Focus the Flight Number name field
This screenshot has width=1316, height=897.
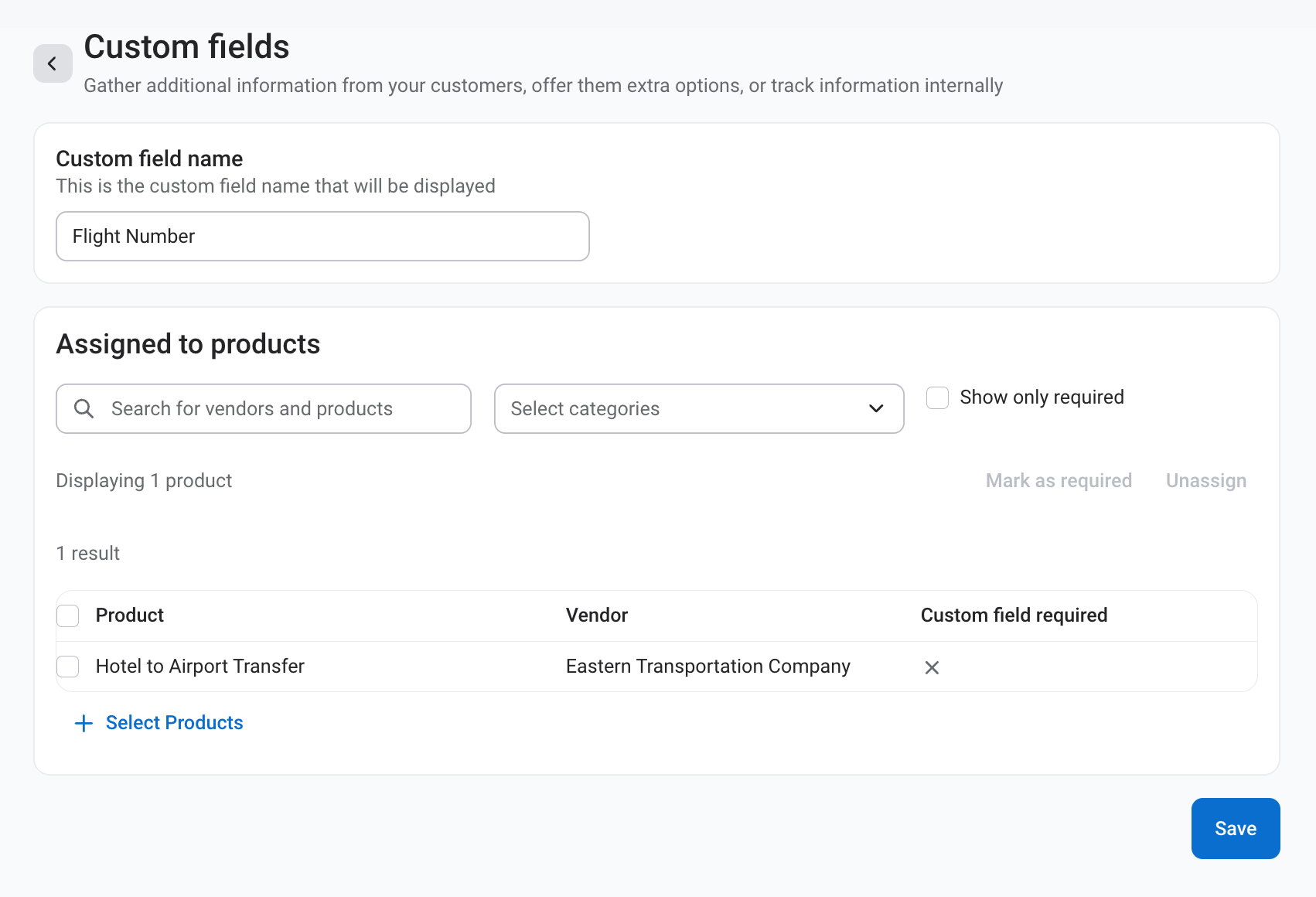click(322, 236)
